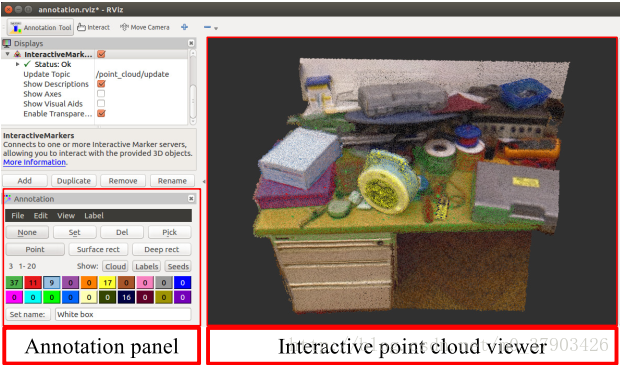This screenshot has height=365, width=620.
Task: Open the More Information link
Action: tap(34, 162)
